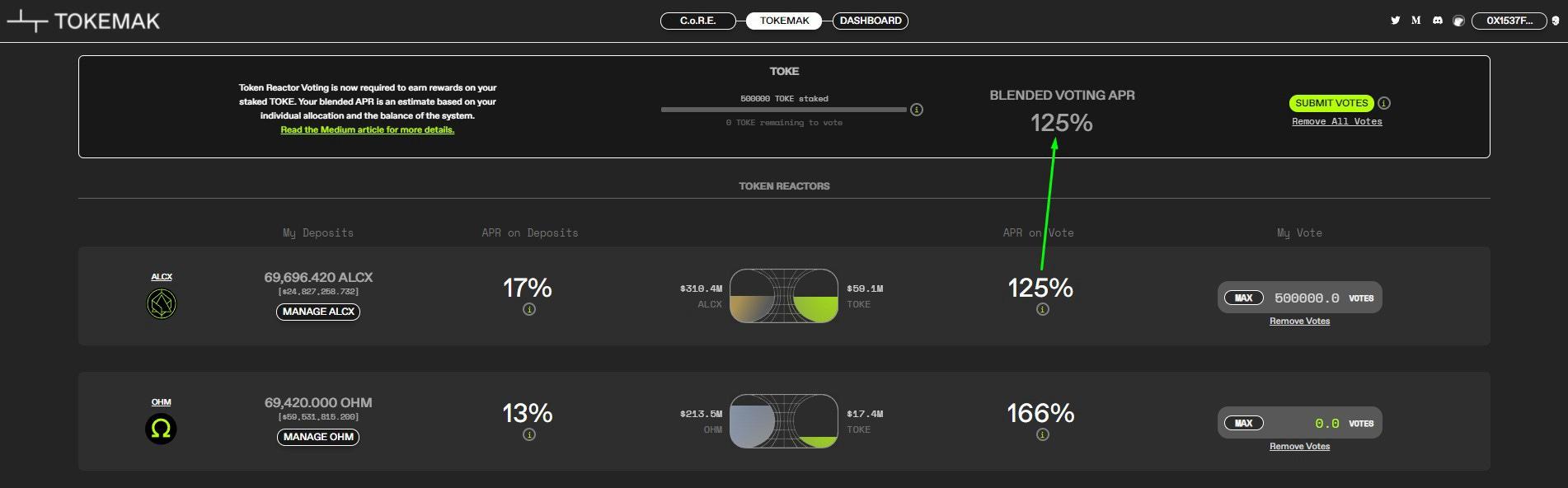Remove Votes from the ALCX reactor
The image size is (1568, 488).
pos(1300,321)
